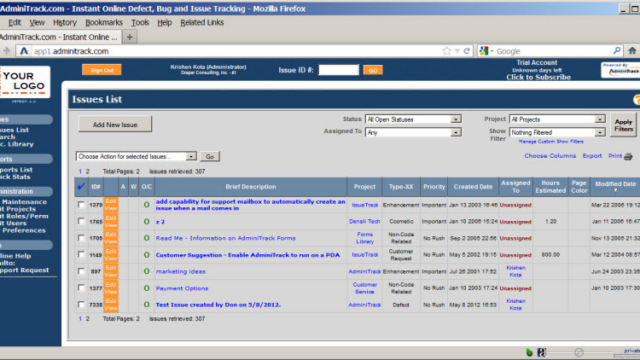Click Go button next to action dropdown
This screenshot has width=640, height=360.
pyautogui.click(x=210, y=156)
